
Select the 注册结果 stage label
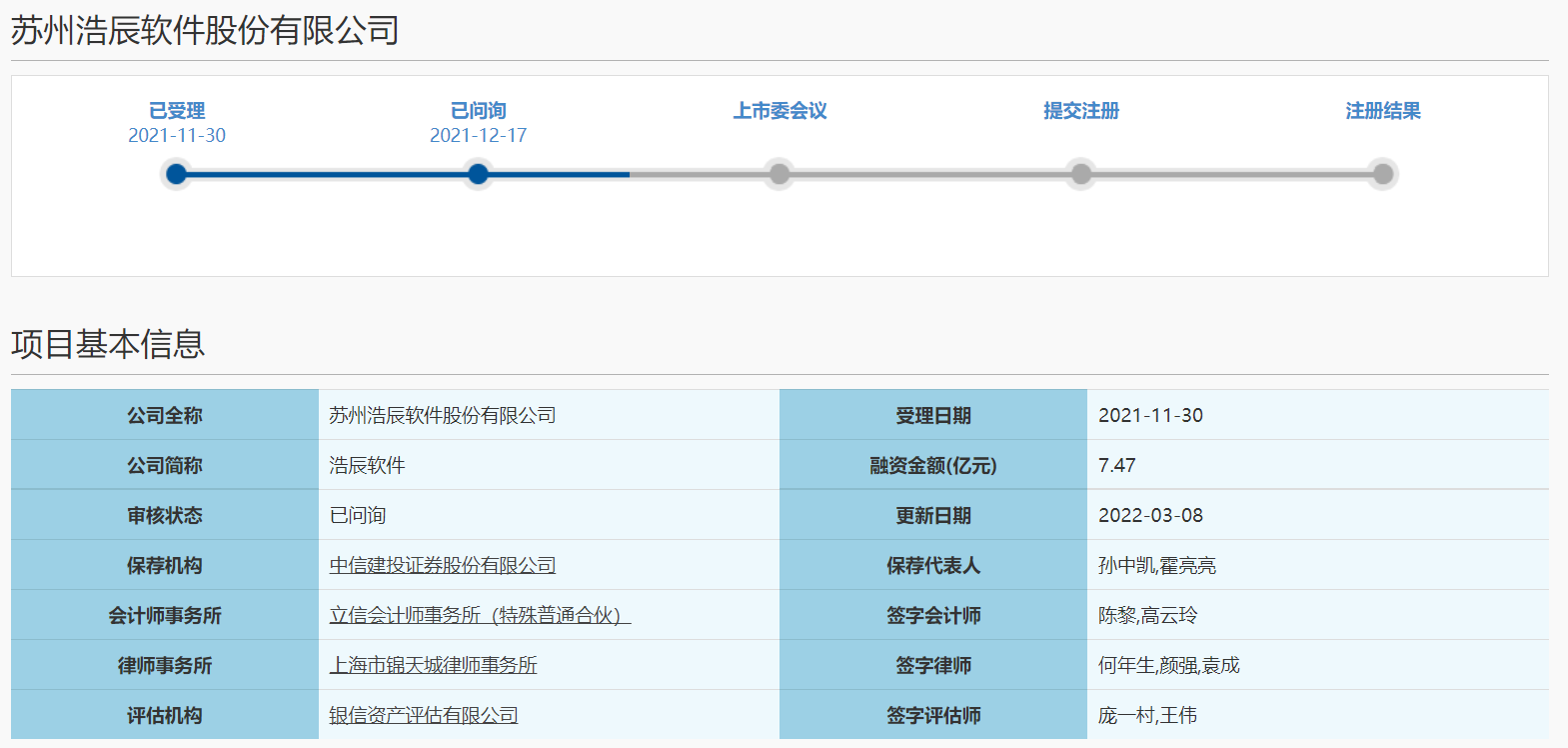tap(1383, 111)
